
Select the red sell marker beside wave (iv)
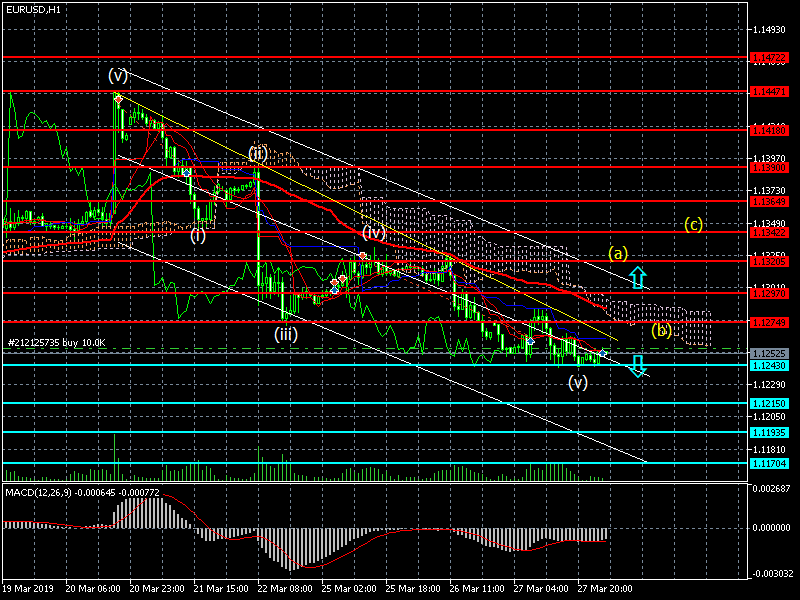362,255
